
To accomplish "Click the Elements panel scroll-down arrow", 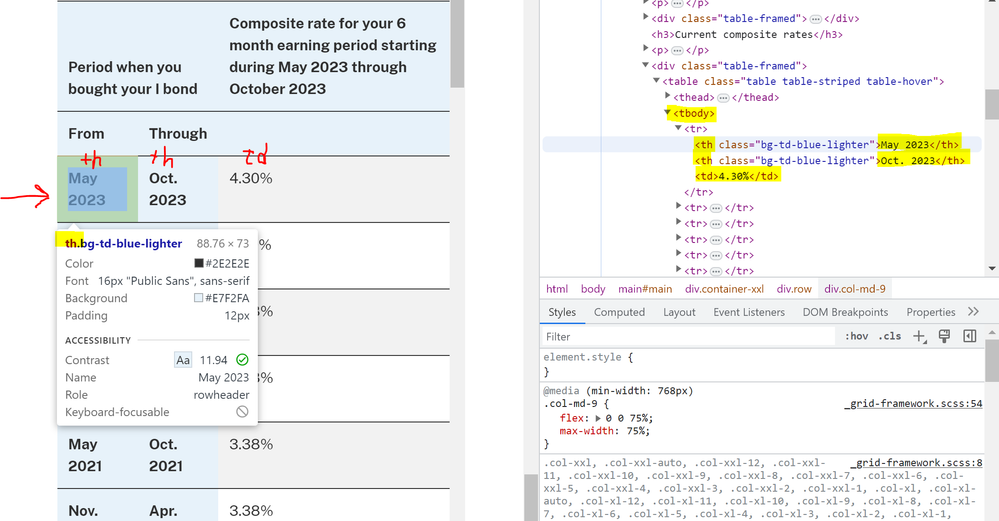I will click(x=992, y=269).
